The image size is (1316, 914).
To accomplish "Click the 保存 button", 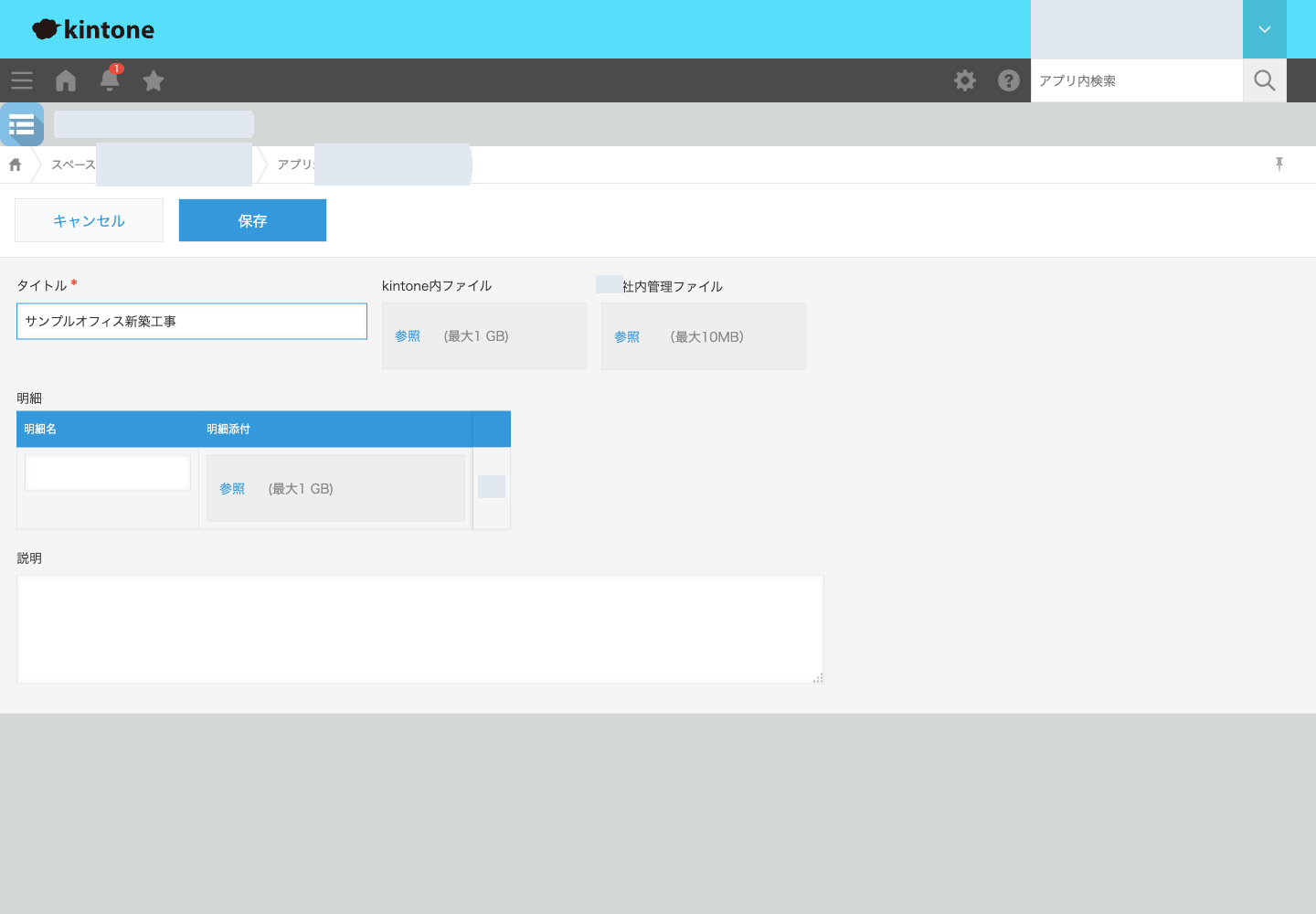I will click(252, 220).
